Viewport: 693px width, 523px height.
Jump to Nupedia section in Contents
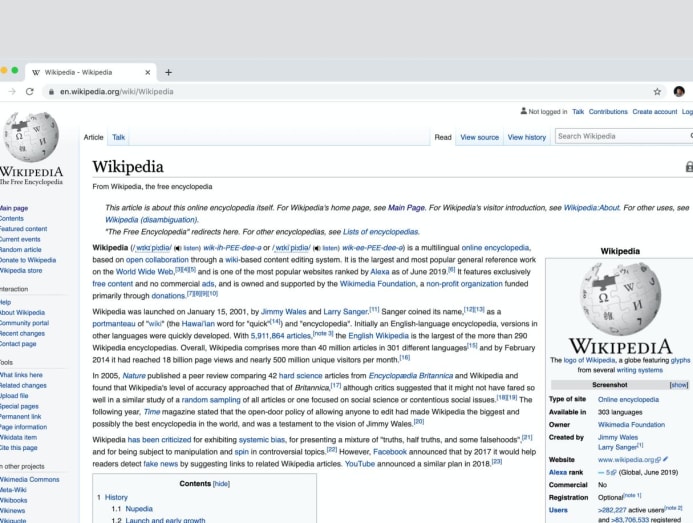coord(139,509)
